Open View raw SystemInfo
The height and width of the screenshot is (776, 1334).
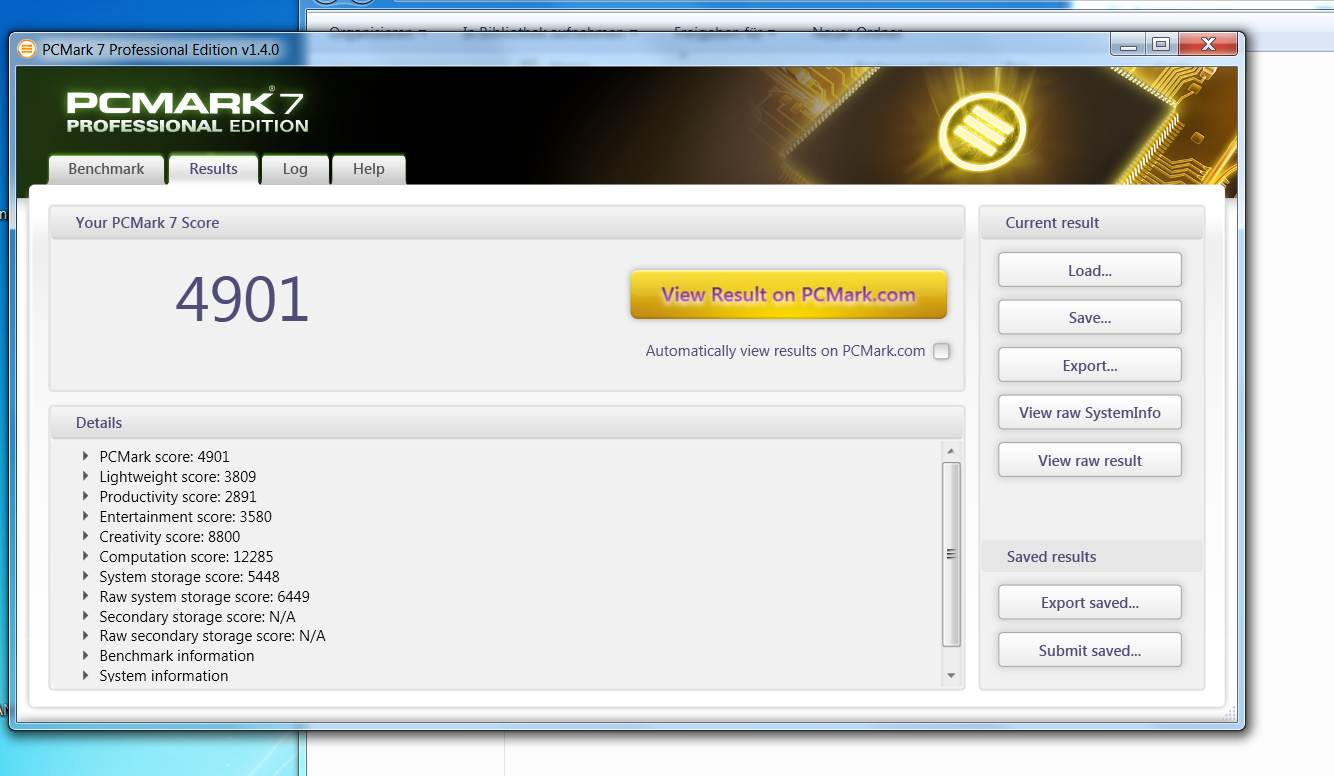coord(1090,412)
